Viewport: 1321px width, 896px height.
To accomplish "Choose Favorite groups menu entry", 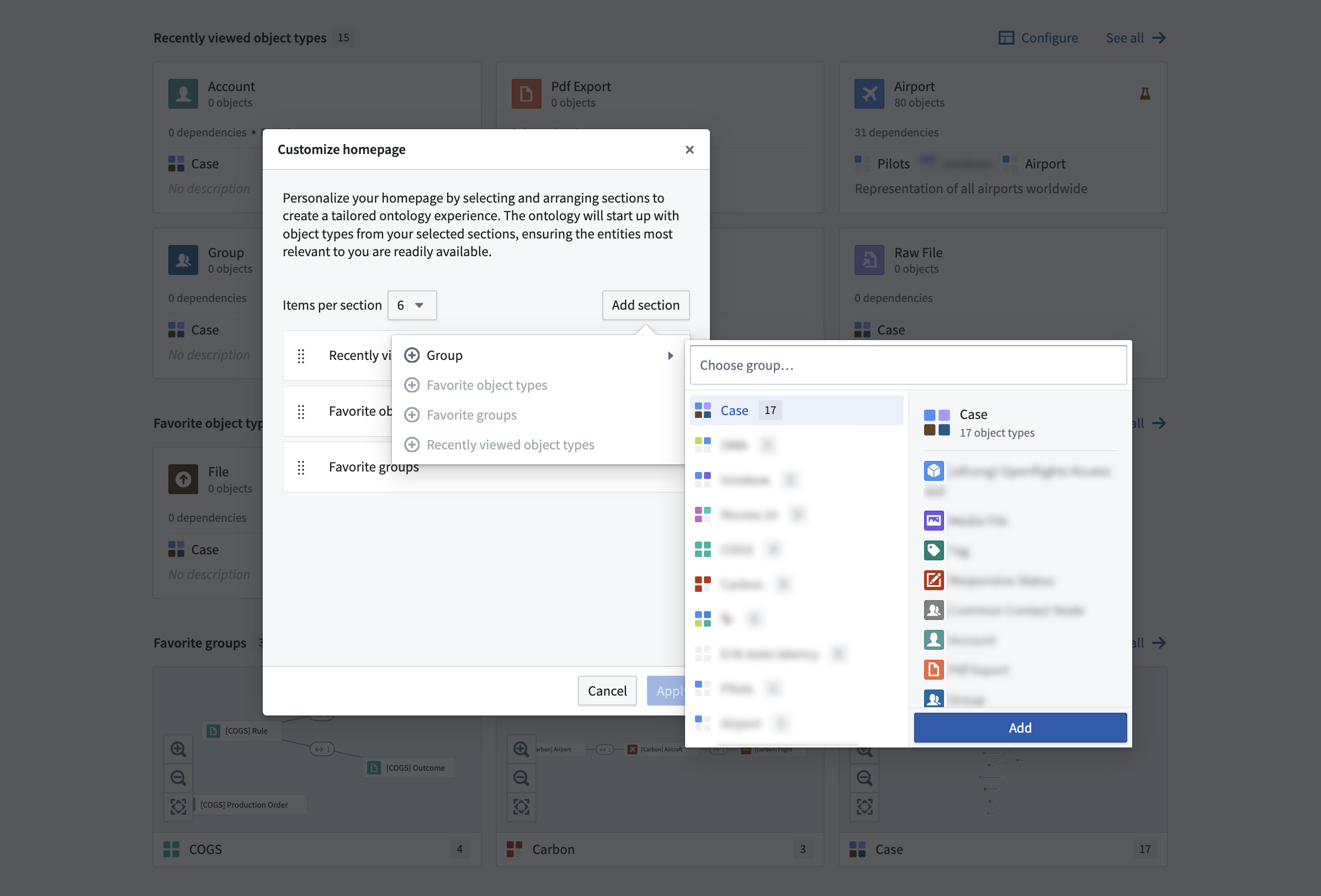I will click(x=538, y=415).
